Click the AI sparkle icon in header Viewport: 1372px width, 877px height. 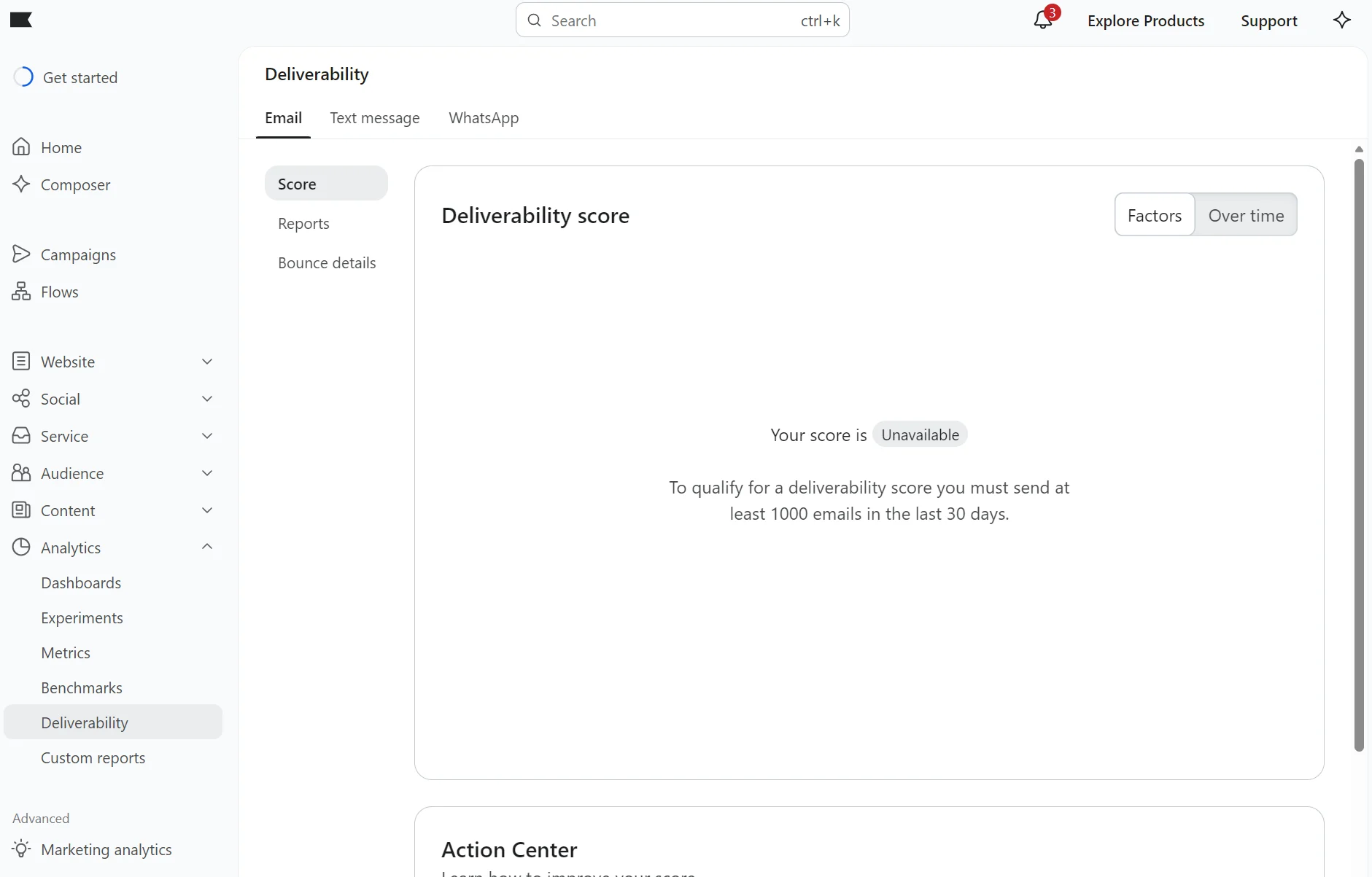pyautogui.click(x=1342, y=20)
